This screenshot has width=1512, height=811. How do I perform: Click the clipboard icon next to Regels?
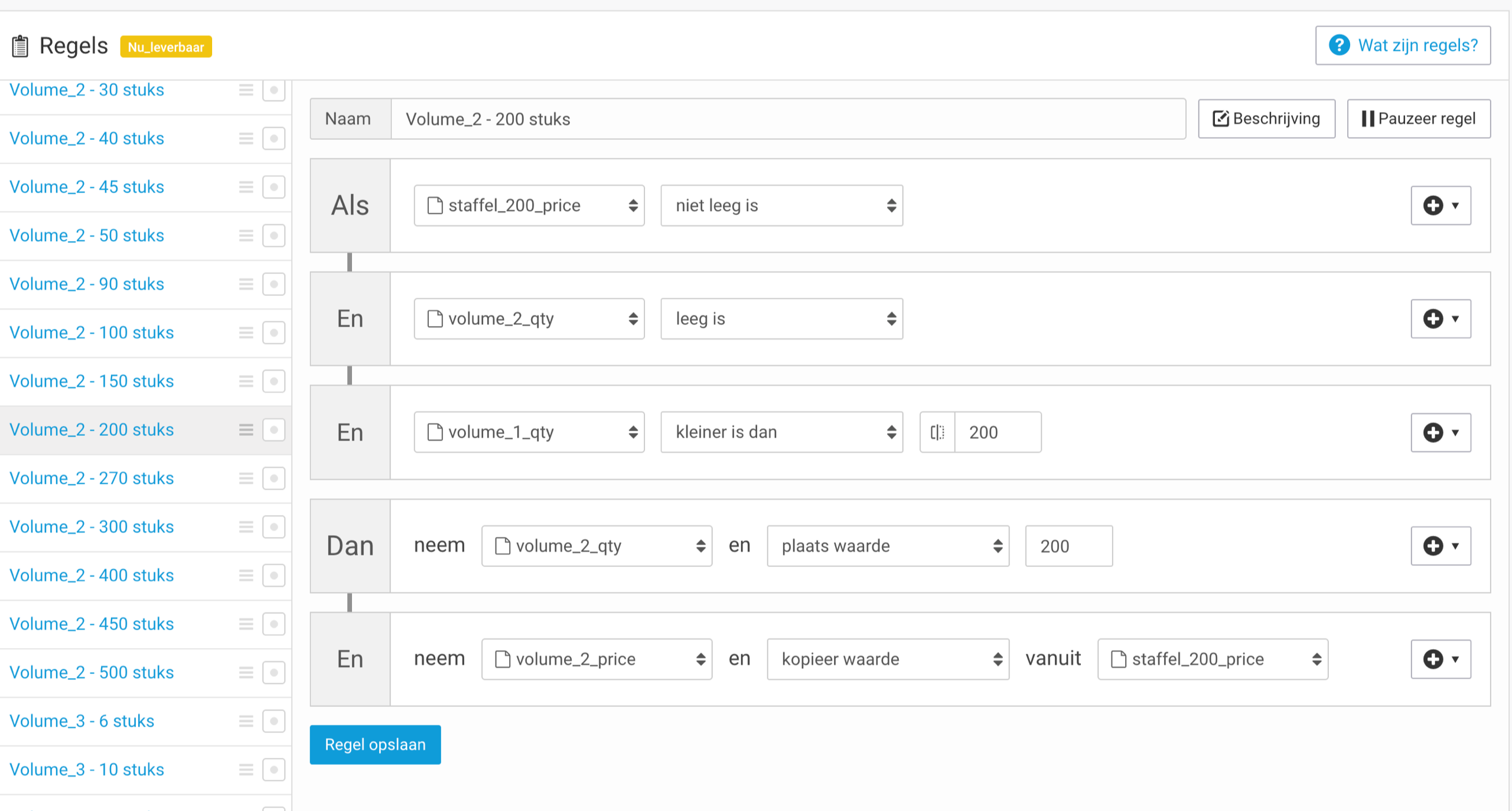[x=20, y=46]
